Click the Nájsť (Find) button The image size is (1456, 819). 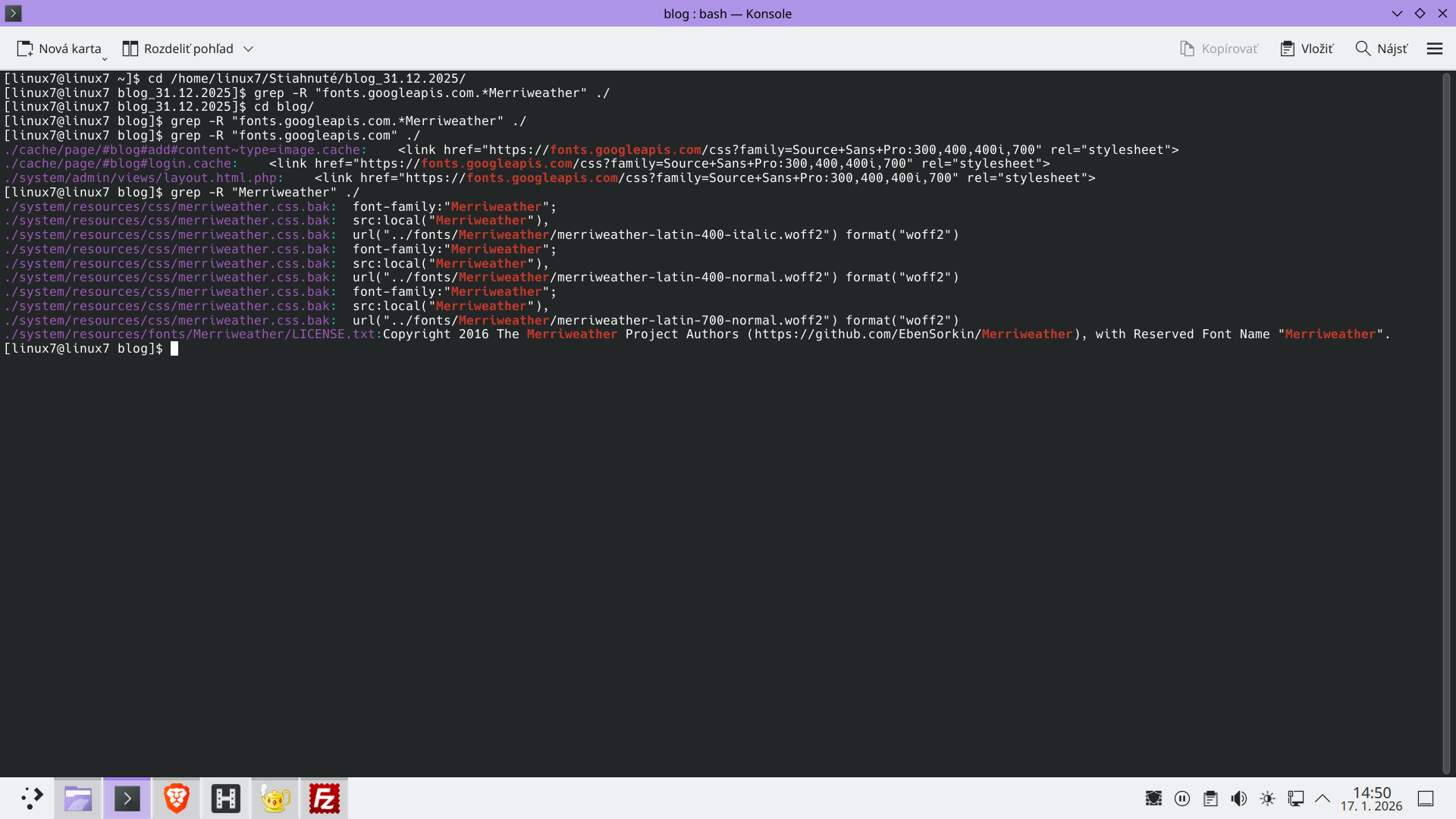coord(1381,48)
